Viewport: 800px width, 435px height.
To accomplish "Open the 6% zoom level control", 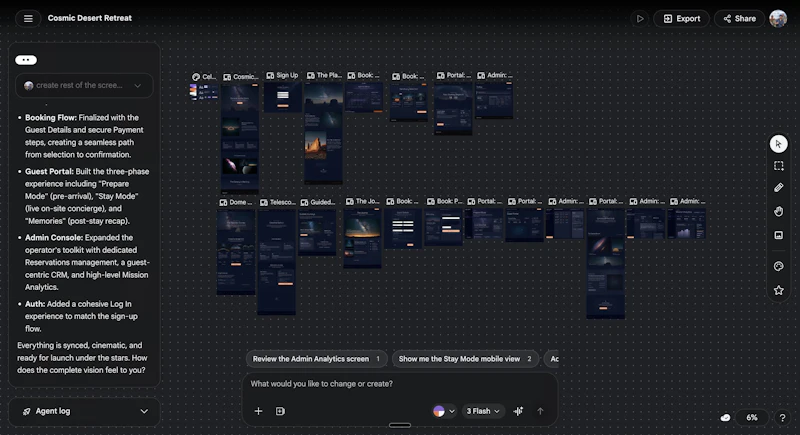I will pyautogui.click(x=752, y=418).
